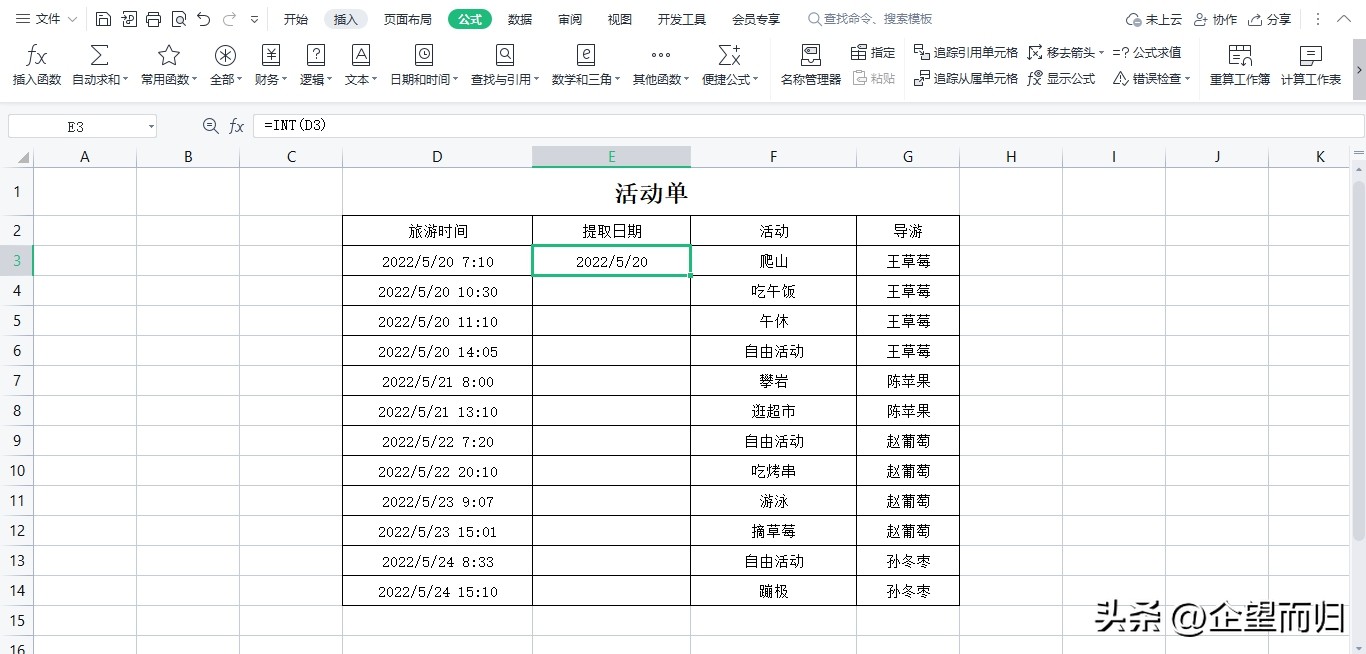Open the Financial functions icon
The image size is (1366, 654).
click(x=271, y=56)
